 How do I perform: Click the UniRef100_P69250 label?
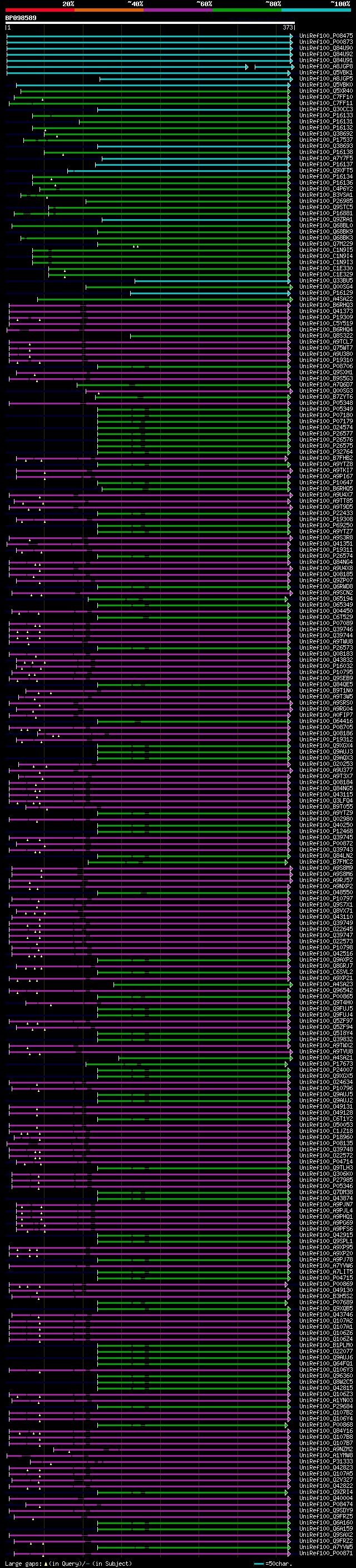(326, 525)
